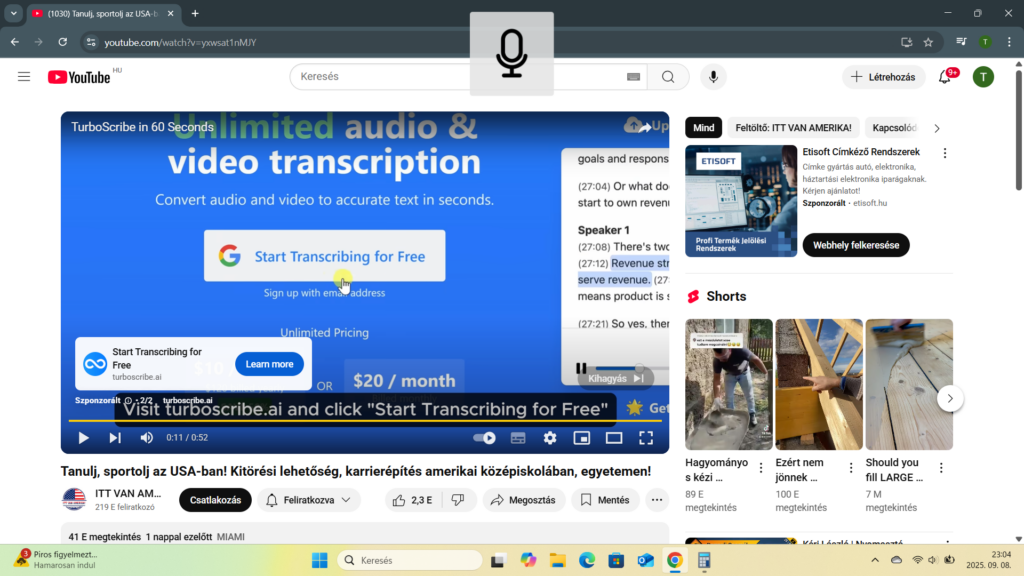Image resolution: width=1024 pixels, height=576 pixels.
Task: Open the Etisoft ad options menu
Action: (x=945, y=153)
